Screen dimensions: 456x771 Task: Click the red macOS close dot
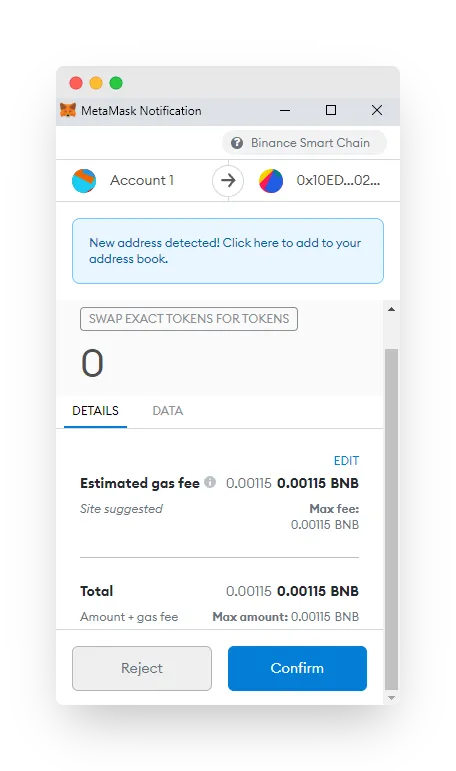tap(76, 83)
